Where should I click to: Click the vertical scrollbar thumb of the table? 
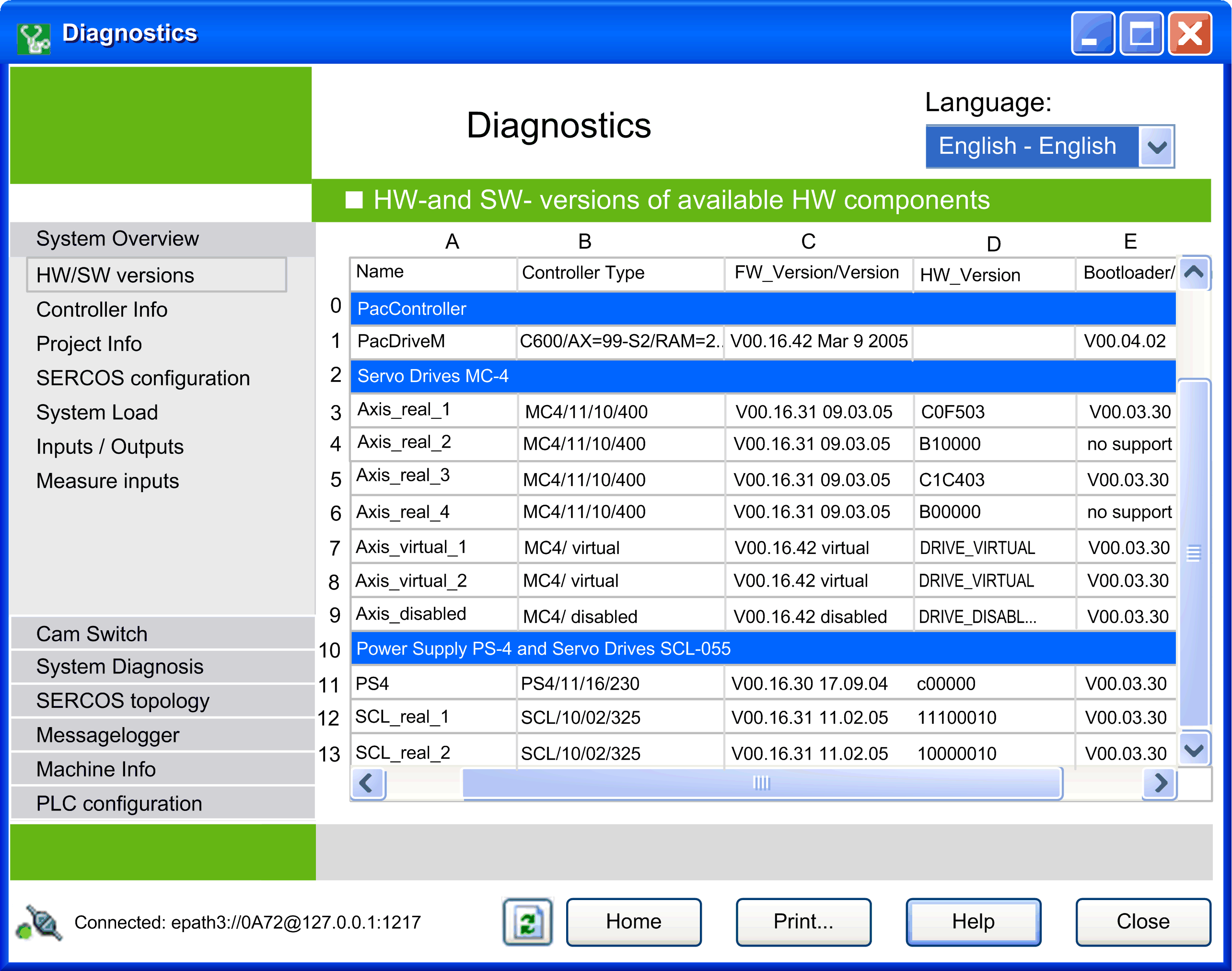coord(1193,553)
